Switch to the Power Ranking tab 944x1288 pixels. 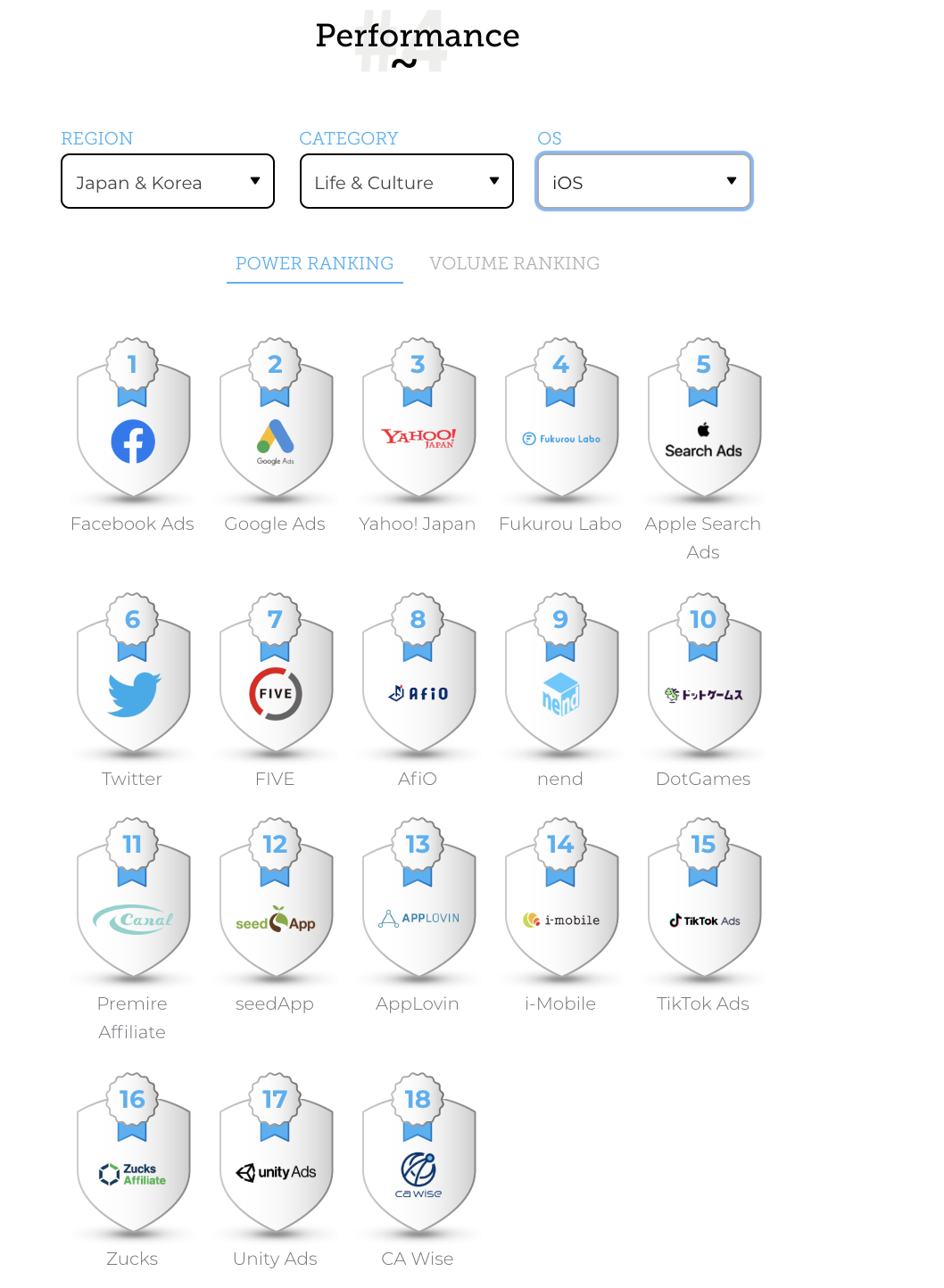pyautogui.click(x=315, y=263)
